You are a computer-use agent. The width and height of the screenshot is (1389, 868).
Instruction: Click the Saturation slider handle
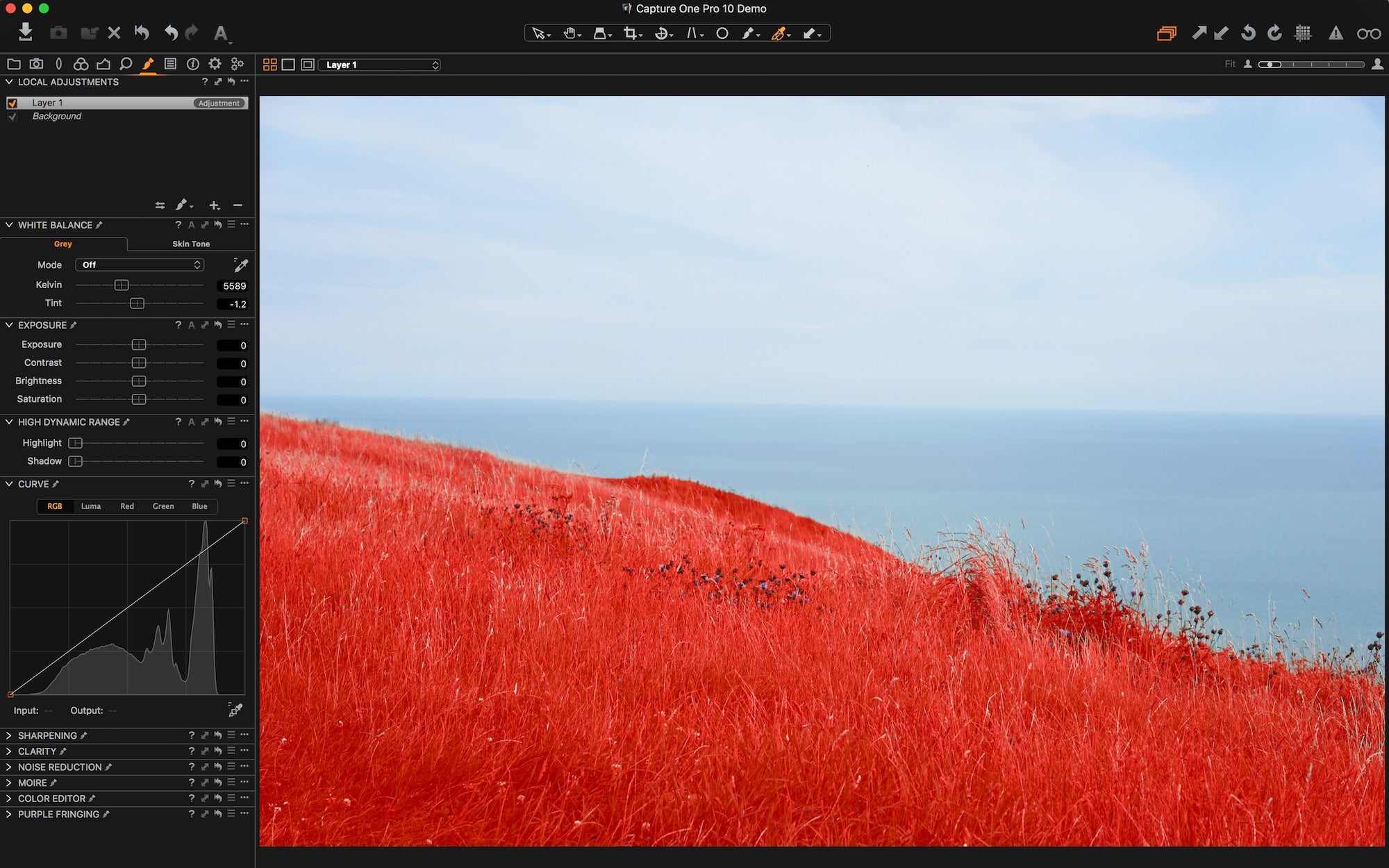click(x=139, y=399)
